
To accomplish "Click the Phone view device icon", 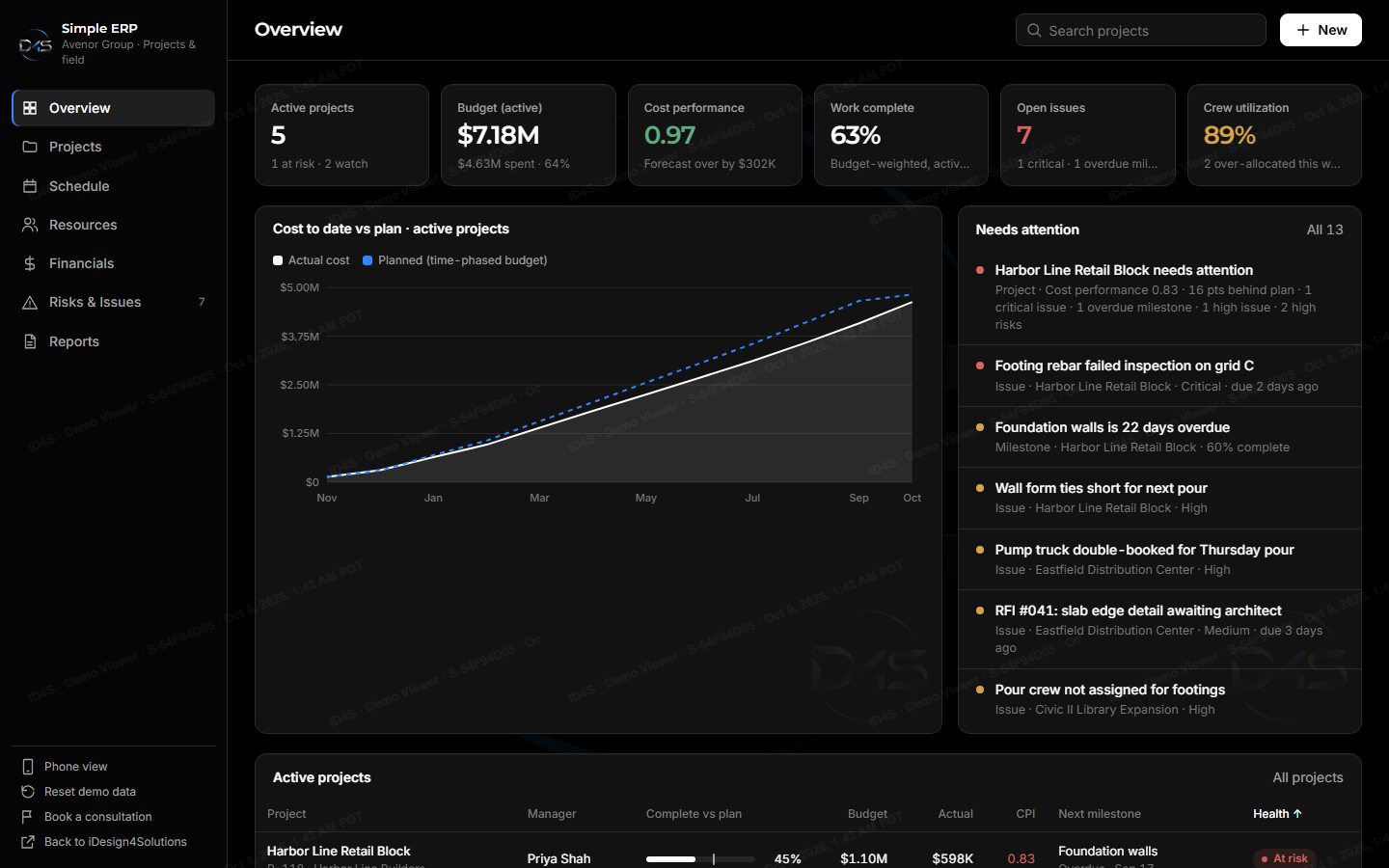I will 28,767.
